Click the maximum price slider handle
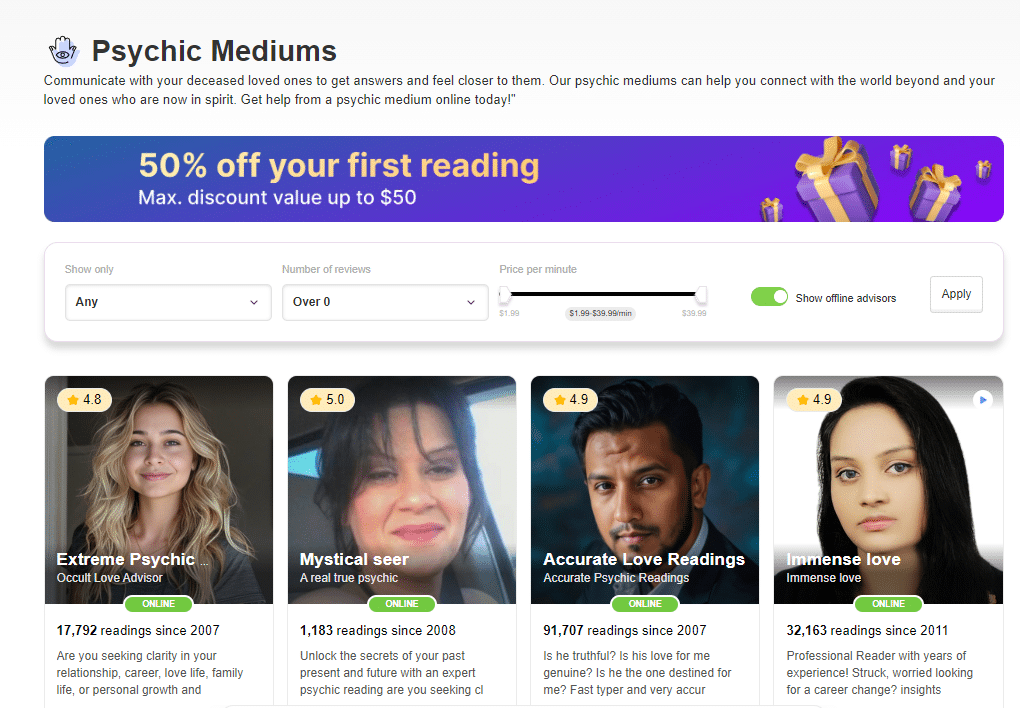The image size is (1020, 708). (x=701, y=294)
